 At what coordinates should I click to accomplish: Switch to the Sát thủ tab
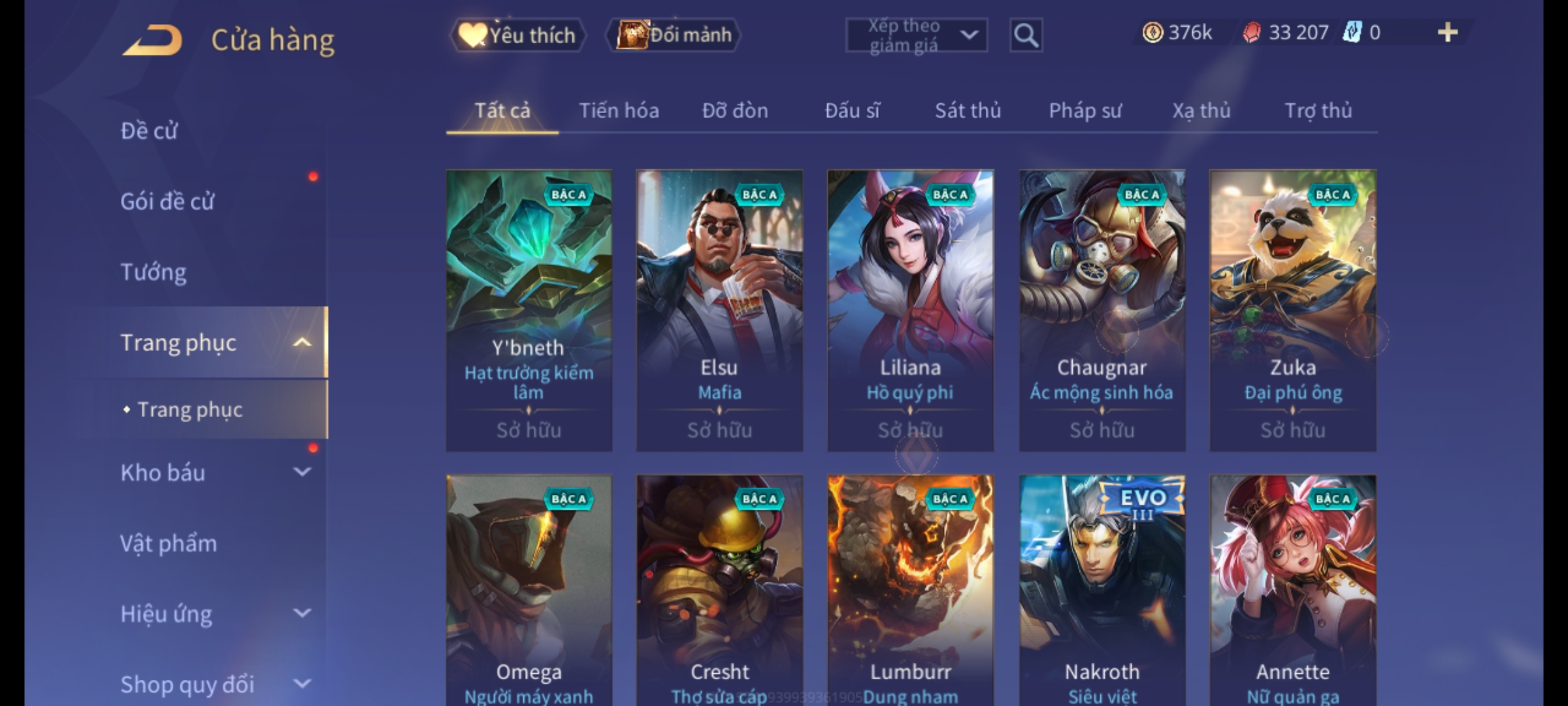(968, 110)
